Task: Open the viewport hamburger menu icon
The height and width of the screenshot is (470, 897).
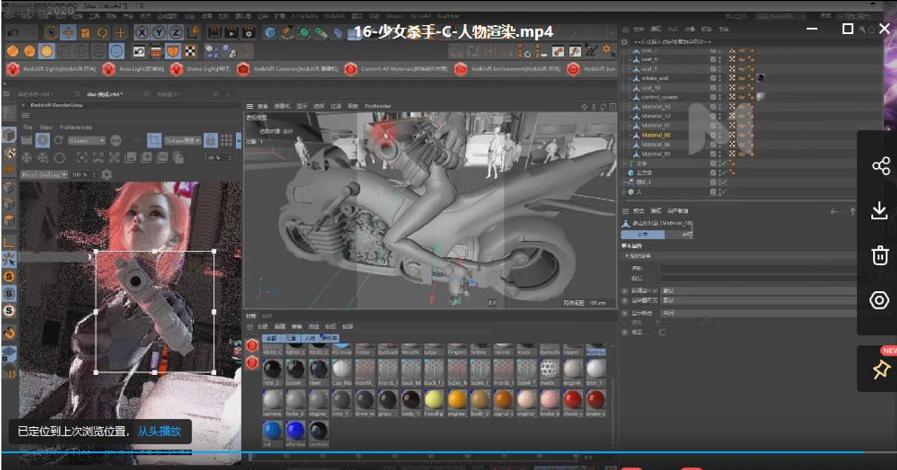Action: (x=249, y=106)
